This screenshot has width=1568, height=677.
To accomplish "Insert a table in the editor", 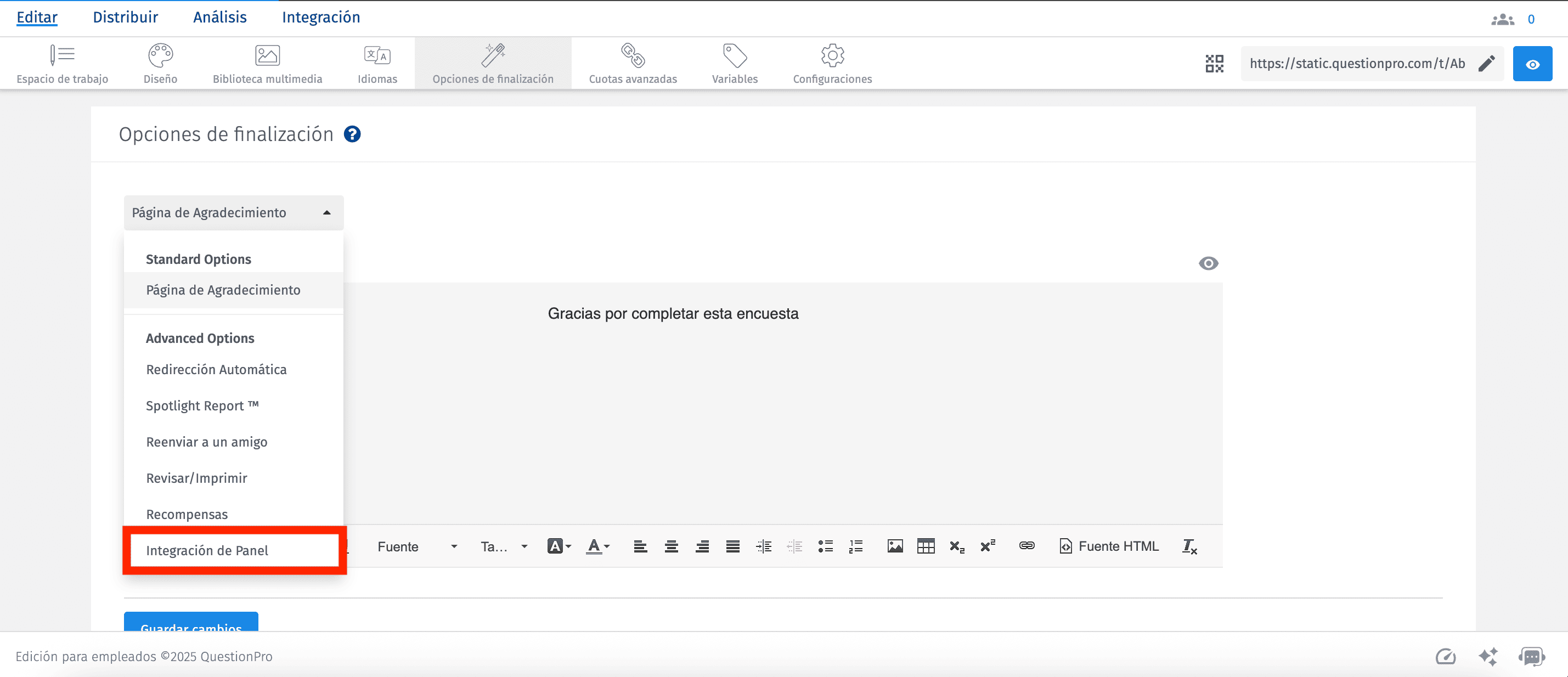I will (x=926, y=546).
